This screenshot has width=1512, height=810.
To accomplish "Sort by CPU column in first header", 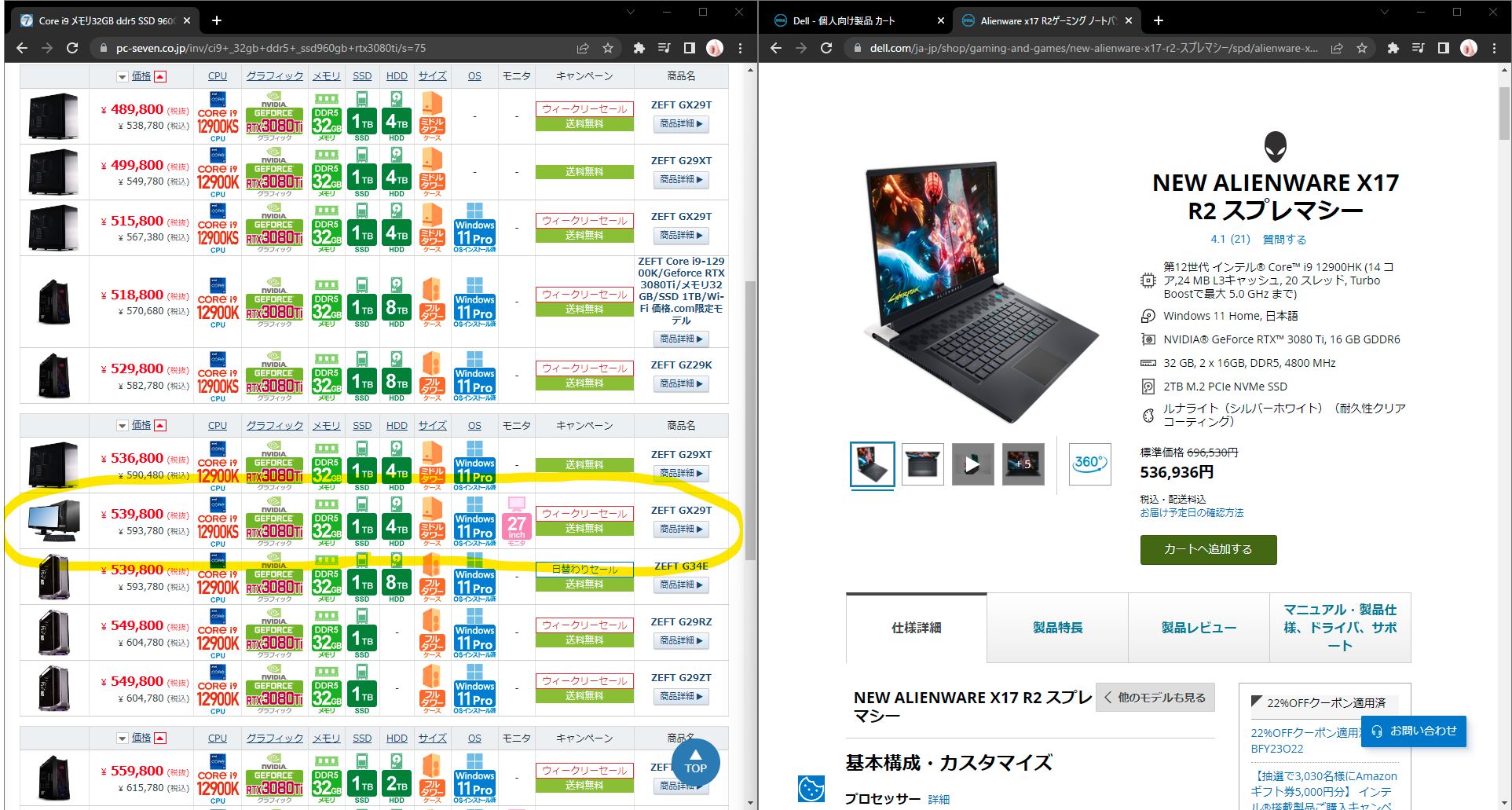I will [218, 76].
